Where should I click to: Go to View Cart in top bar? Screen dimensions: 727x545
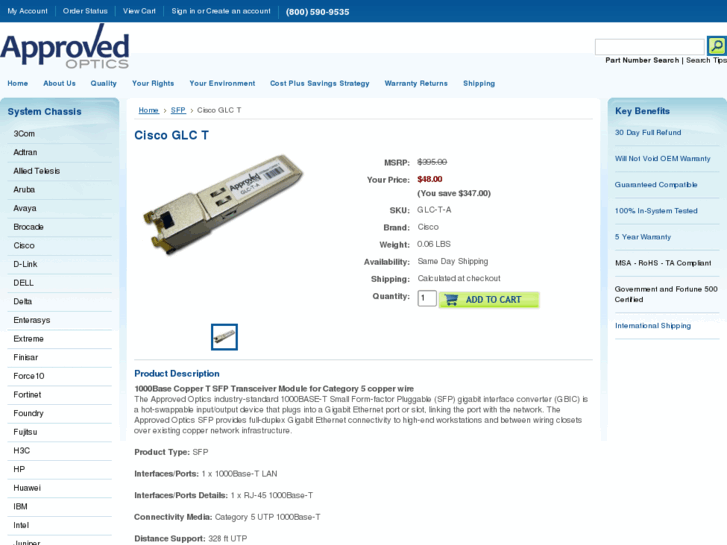(139, 11)
